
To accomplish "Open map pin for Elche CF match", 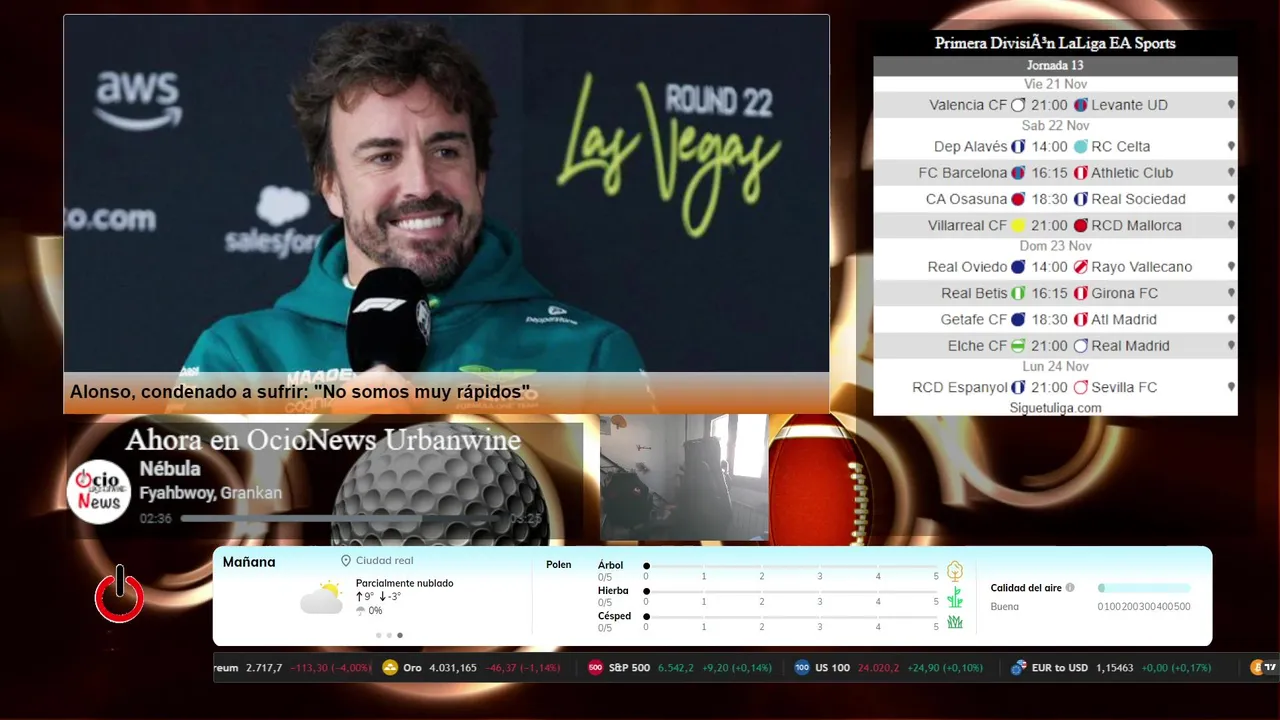I will (x=1231, y=346).
